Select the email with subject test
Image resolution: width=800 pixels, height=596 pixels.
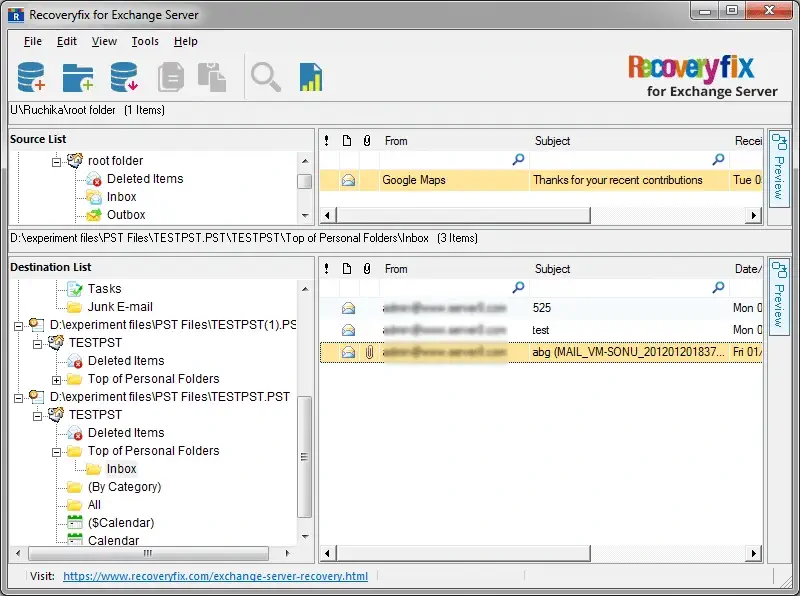[x=541, y=330]
